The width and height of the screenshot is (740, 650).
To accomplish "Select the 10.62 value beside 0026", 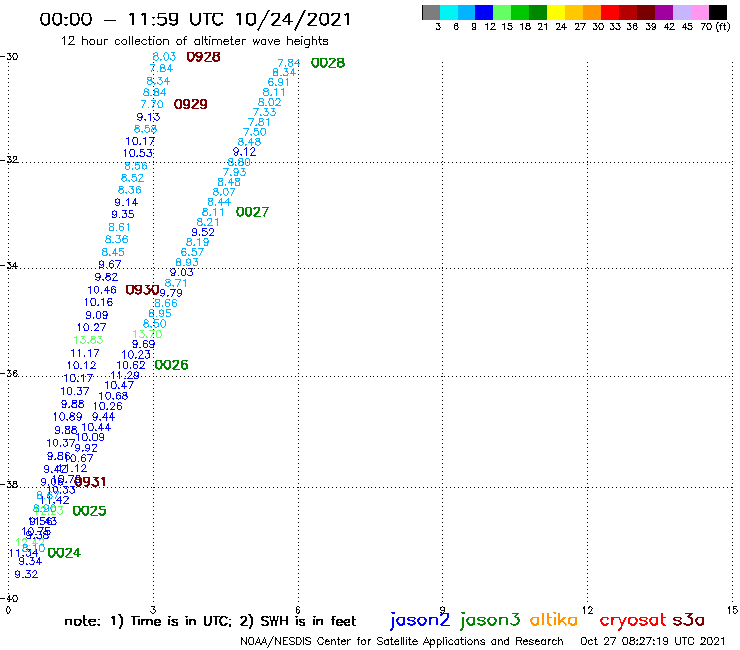I will (x=131, y=365).
